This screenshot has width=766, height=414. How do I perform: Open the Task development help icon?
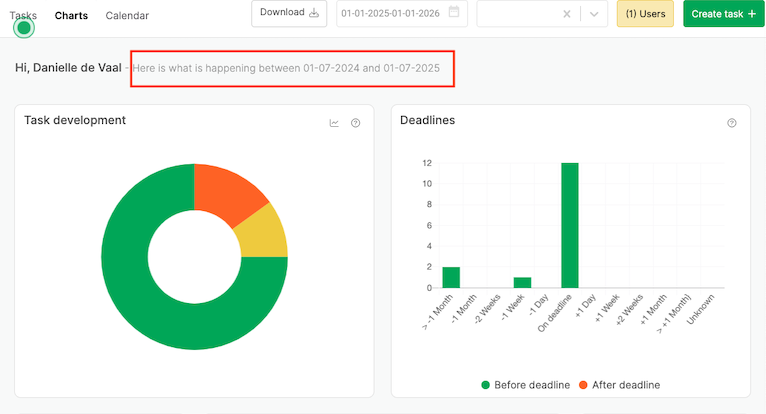point(355,124)
